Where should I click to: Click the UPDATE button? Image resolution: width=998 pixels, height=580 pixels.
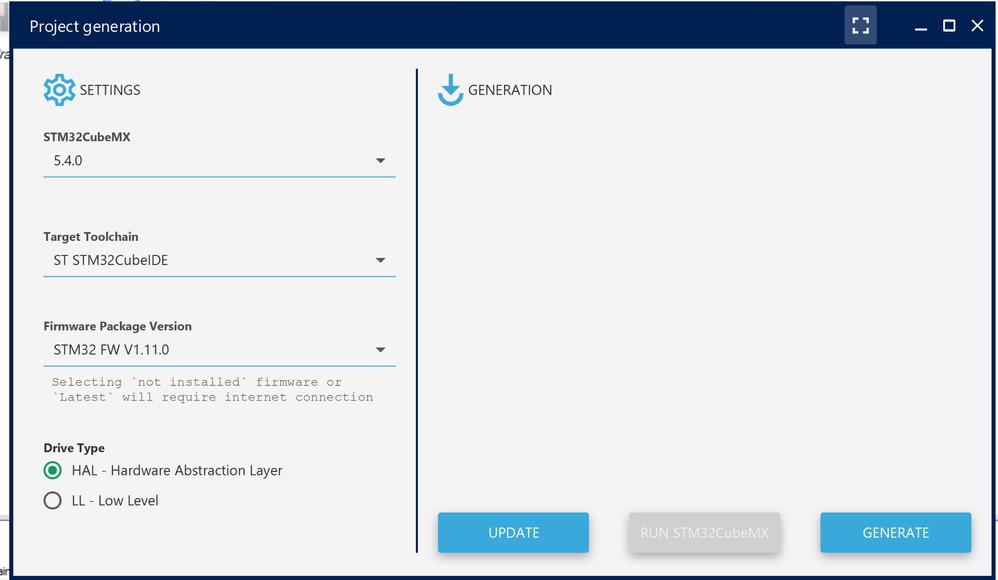pyautogui.click(x=513, y=533)
